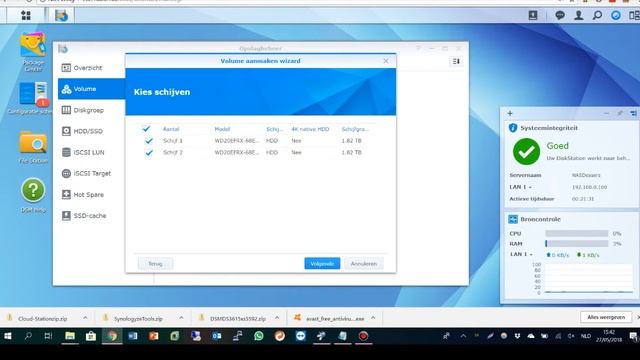Open the Configuratiescherm desktop icon
Screen dimensions: 640x360
[33, 98]
